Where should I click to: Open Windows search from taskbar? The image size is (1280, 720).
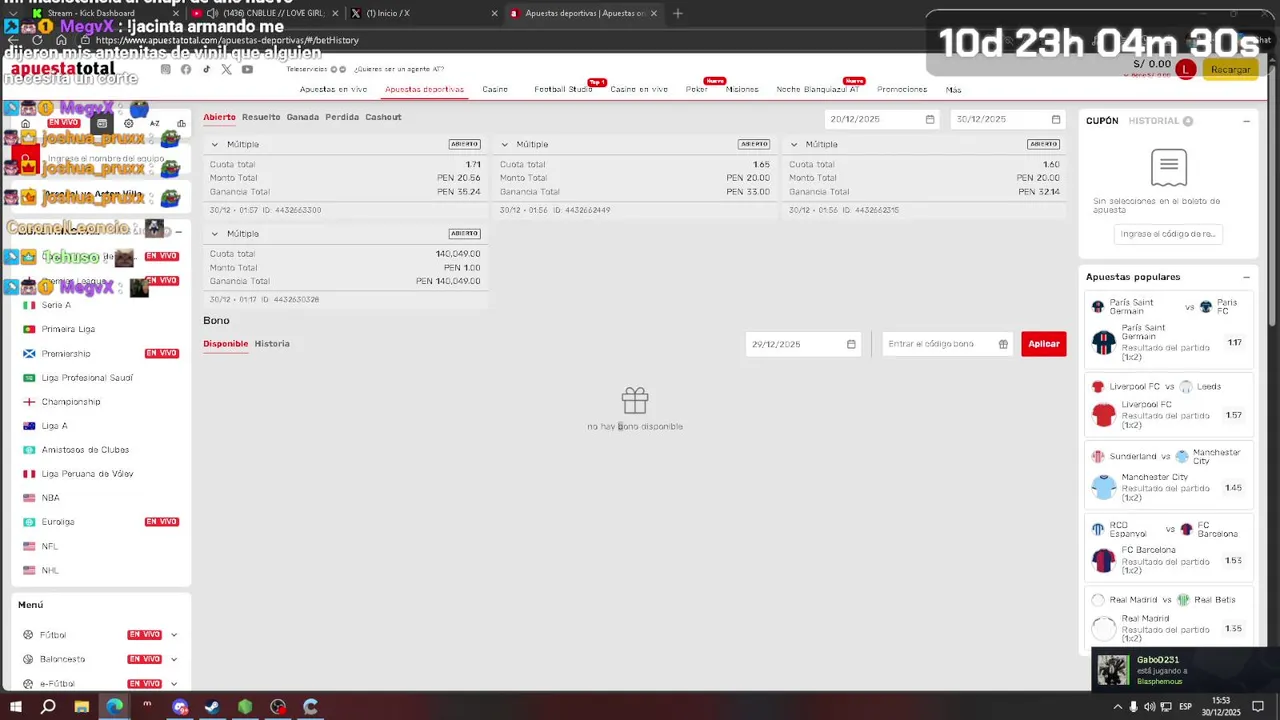pos(48,707)
